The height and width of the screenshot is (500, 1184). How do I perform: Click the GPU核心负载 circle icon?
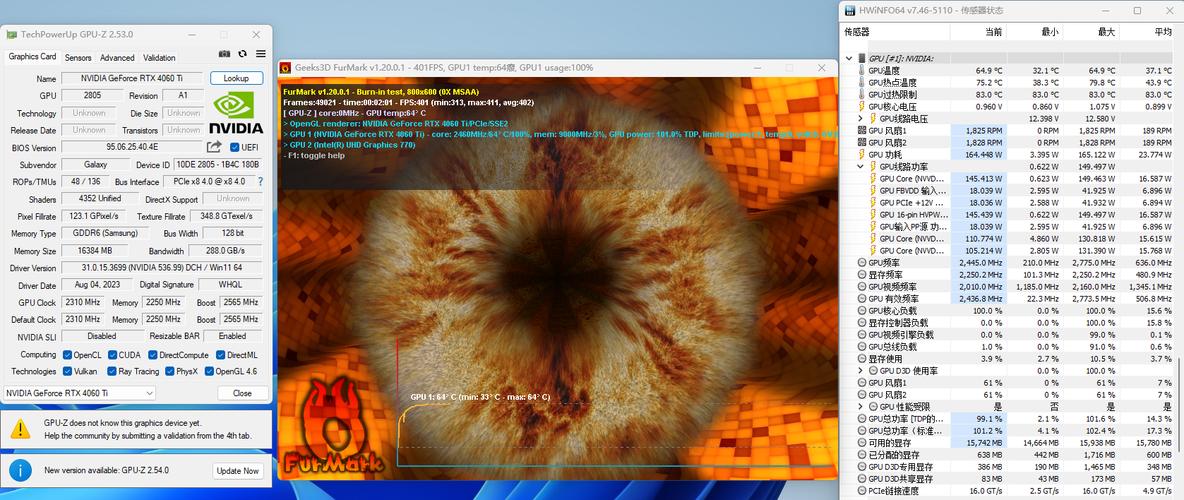click(x=862, y=310)
